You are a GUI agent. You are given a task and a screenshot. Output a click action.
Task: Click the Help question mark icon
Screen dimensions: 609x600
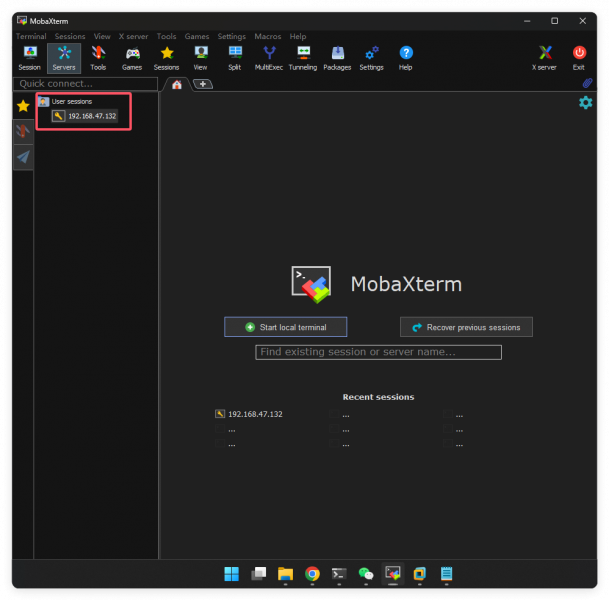point(405,58)
